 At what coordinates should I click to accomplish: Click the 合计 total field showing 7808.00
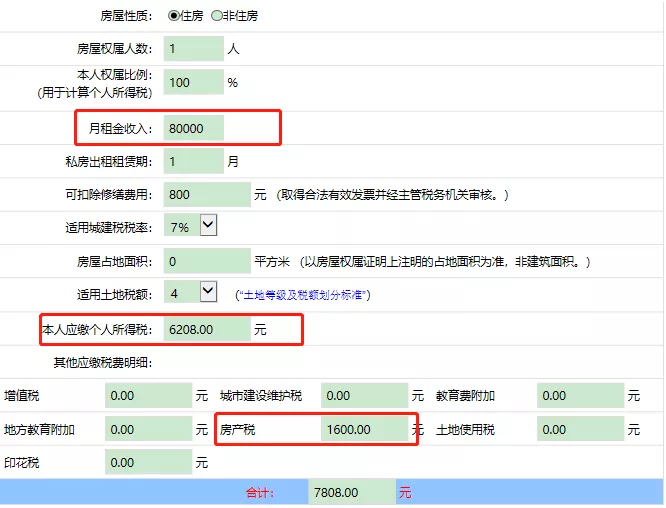[x=352, y=492]
